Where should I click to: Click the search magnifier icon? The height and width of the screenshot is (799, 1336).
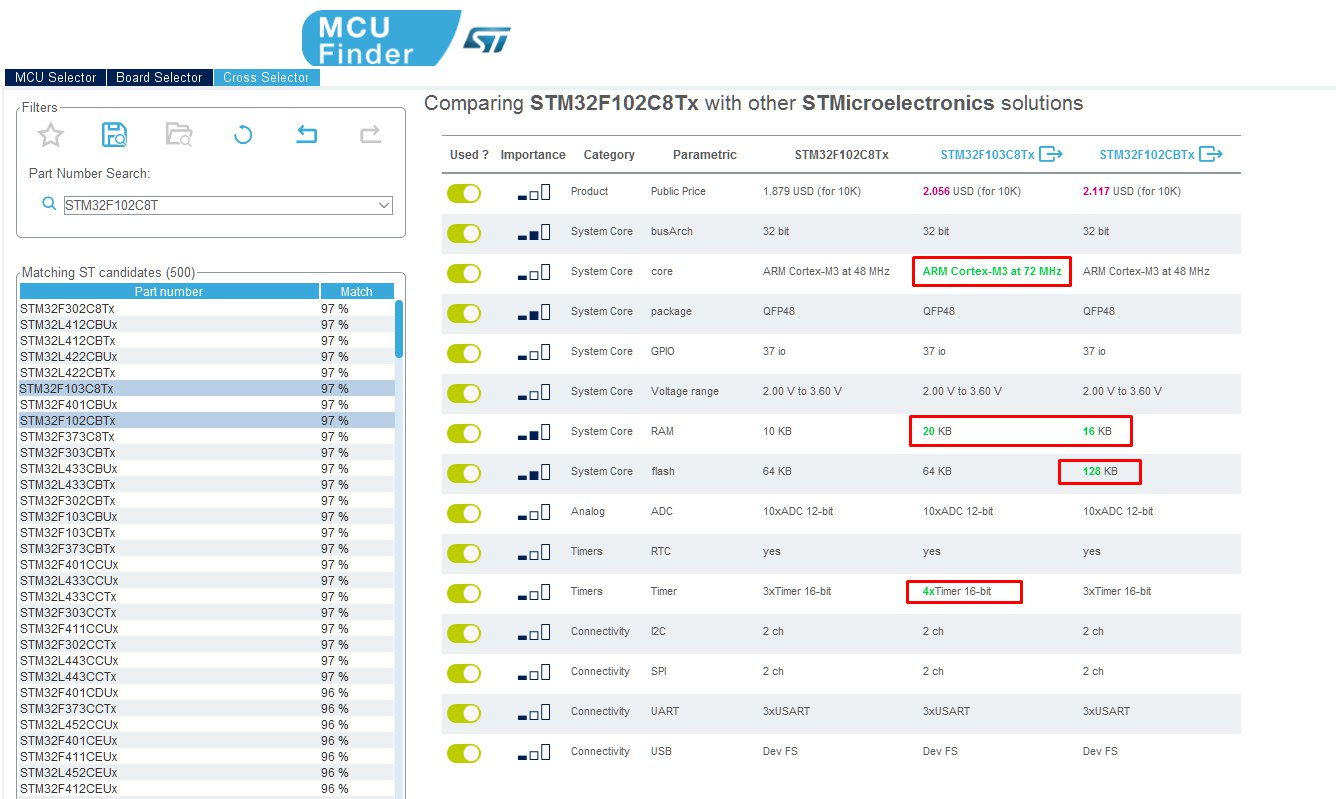point(49,204)
